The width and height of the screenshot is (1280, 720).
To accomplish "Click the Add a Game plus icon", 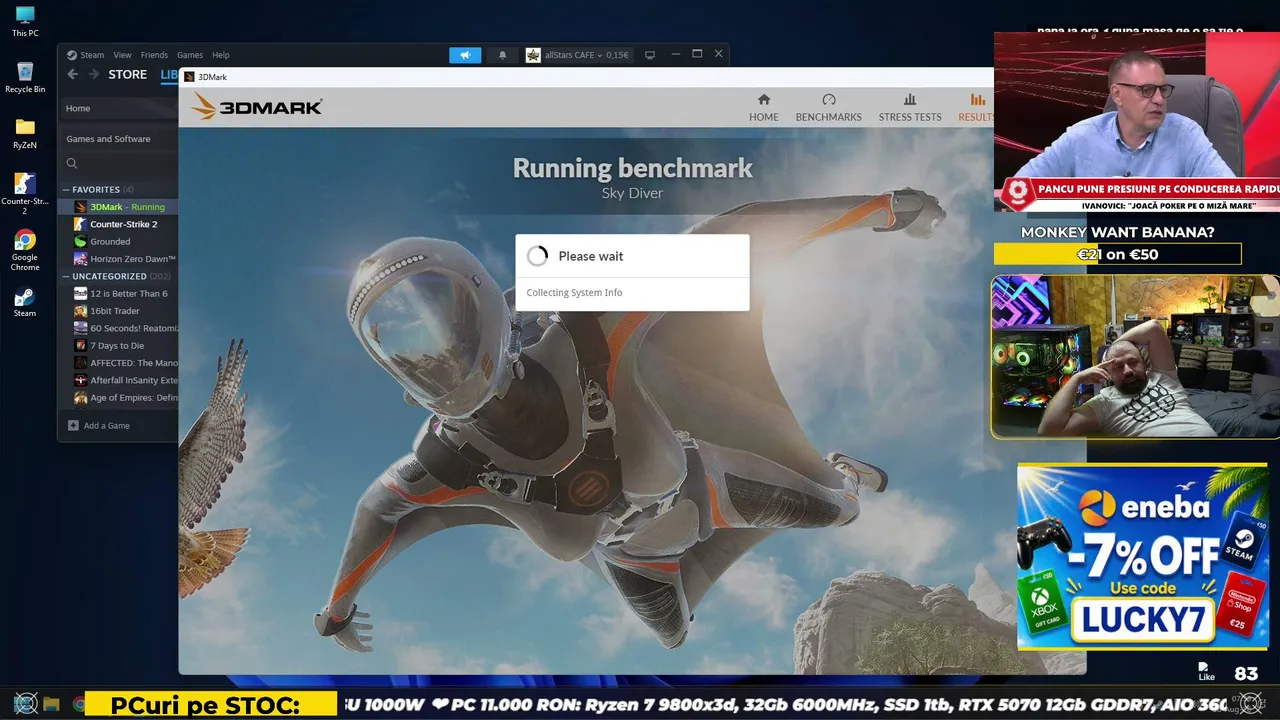I will 73,426.
